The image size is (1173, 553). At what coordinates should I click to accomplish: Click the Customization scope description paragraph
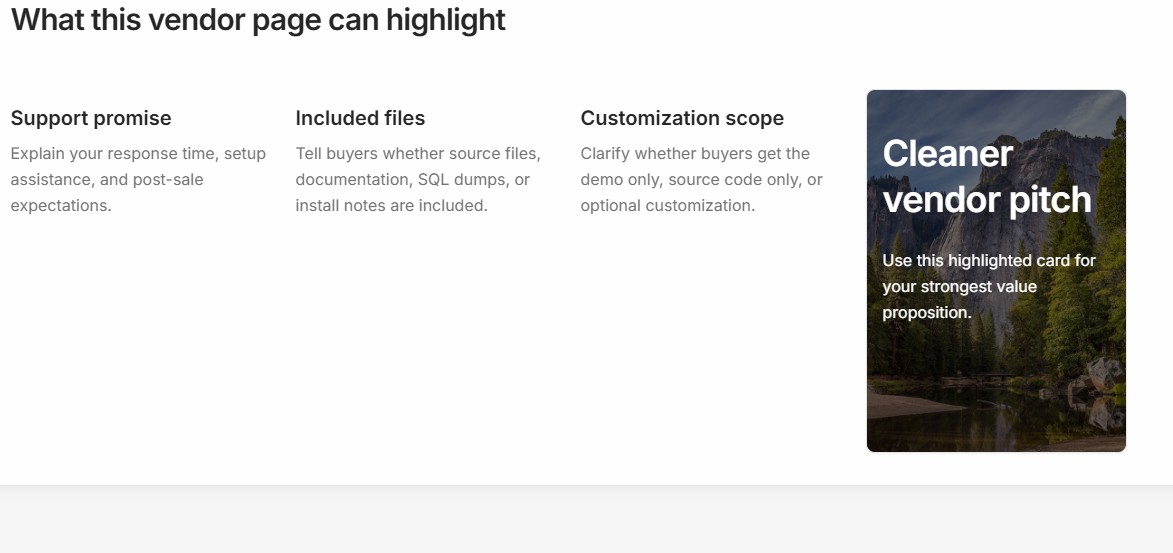pos(701,180)
